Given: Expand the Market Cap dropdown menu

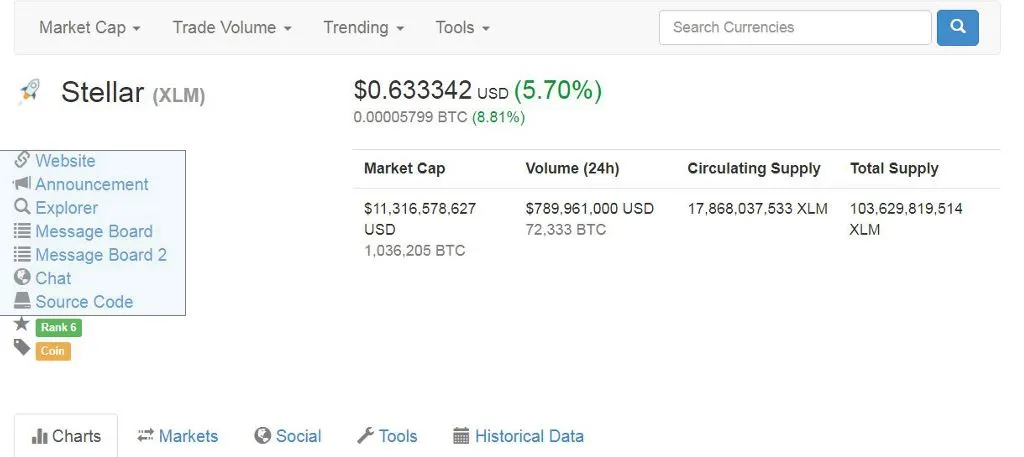Looking at the screenshot, I should [89, 27].
